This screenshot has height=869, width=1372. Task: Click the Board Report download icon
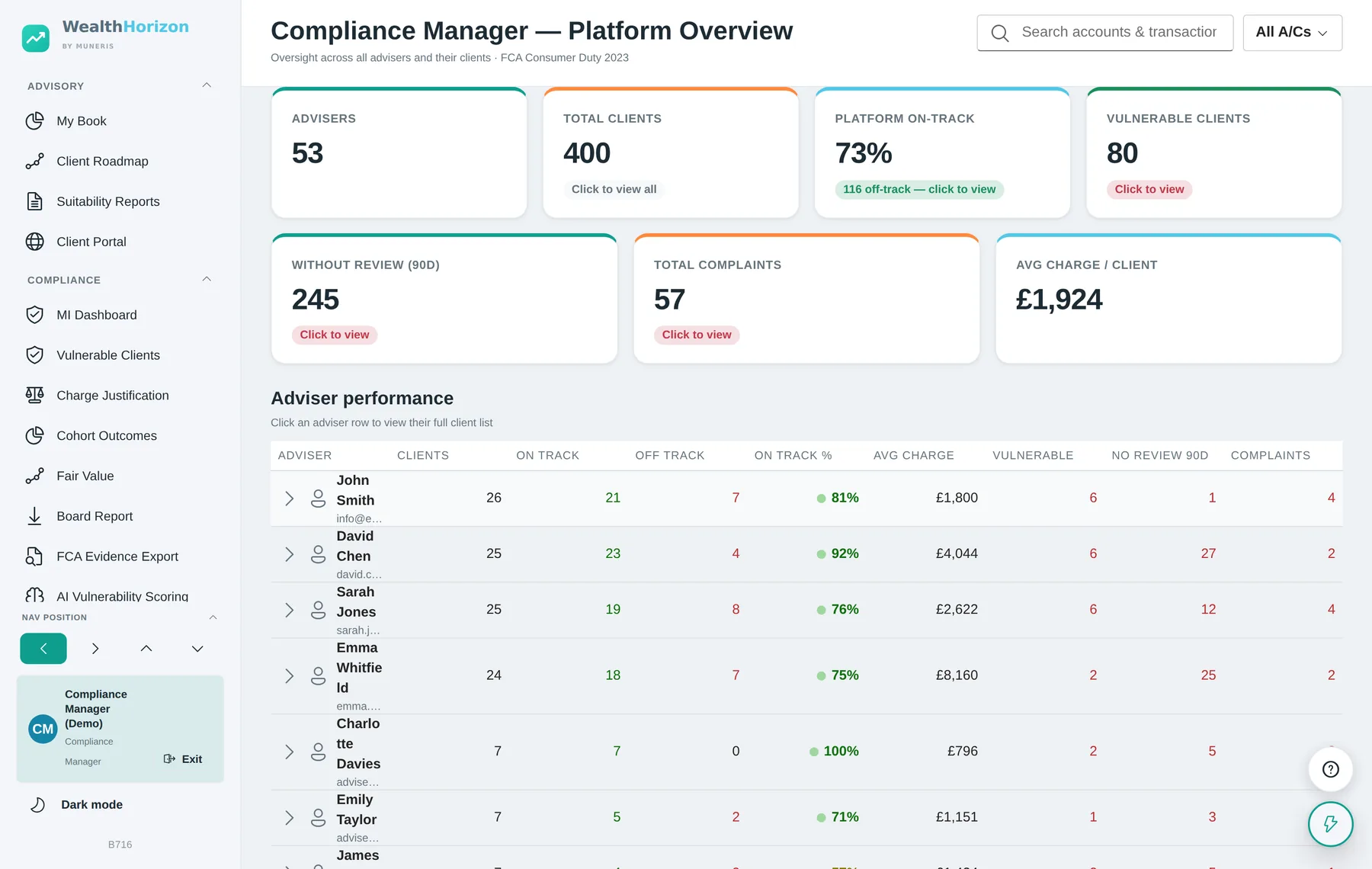[x=34, y=516]
